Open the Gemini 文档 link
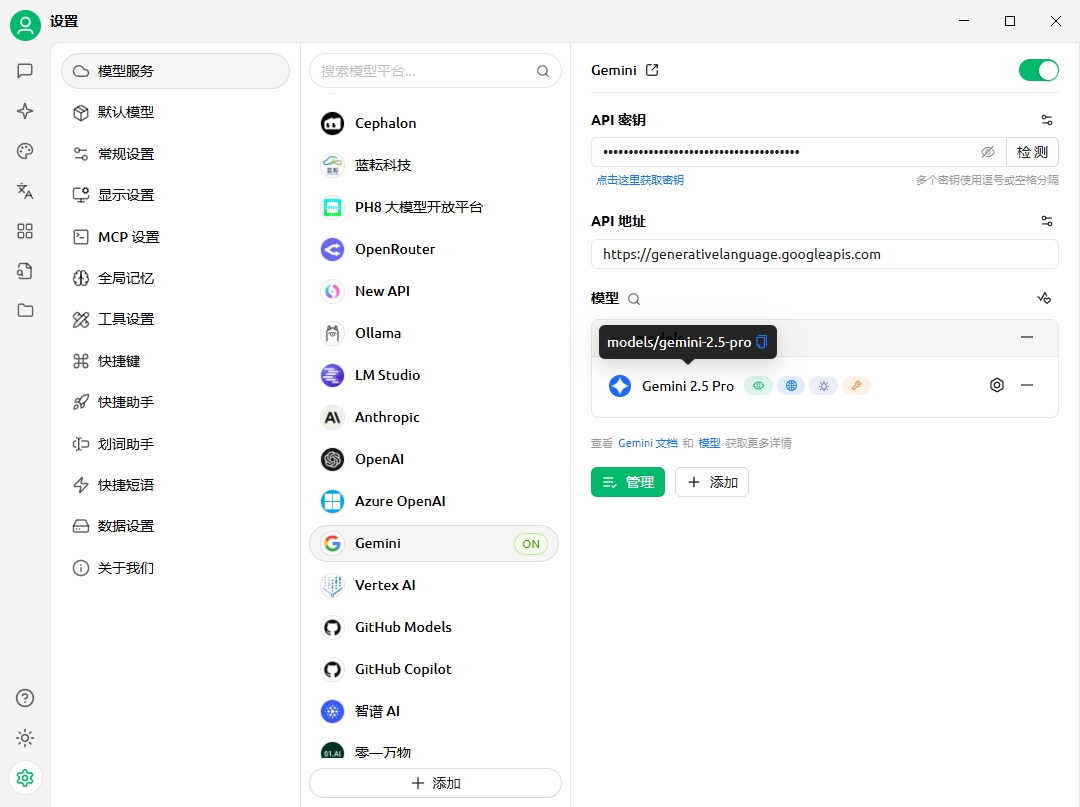 point(647,443)
